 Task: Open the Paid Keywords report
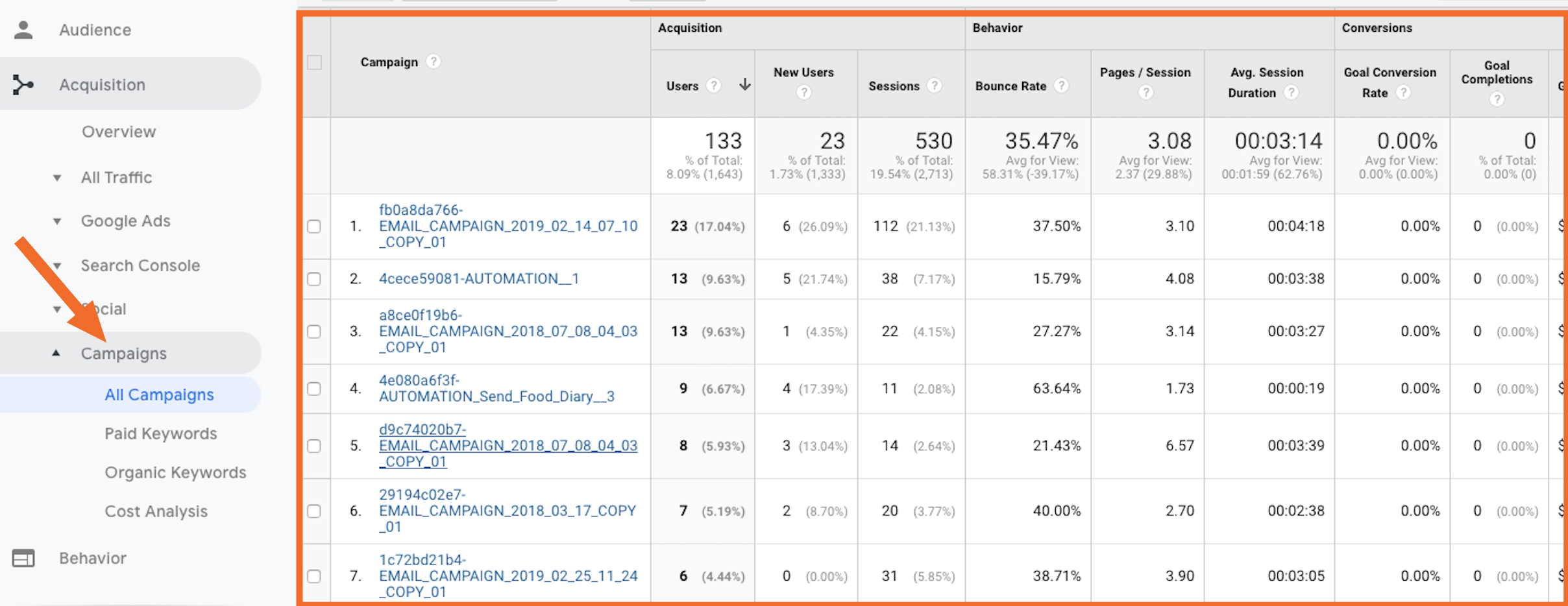pos(161,433)
